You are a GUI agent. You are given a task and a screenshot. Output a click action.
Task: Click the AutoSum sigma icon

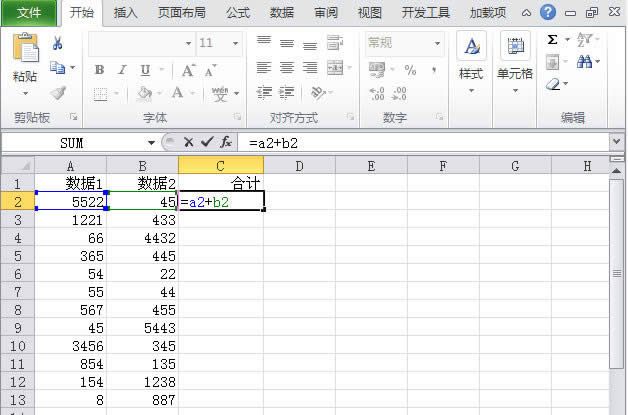tap(552, 40)
